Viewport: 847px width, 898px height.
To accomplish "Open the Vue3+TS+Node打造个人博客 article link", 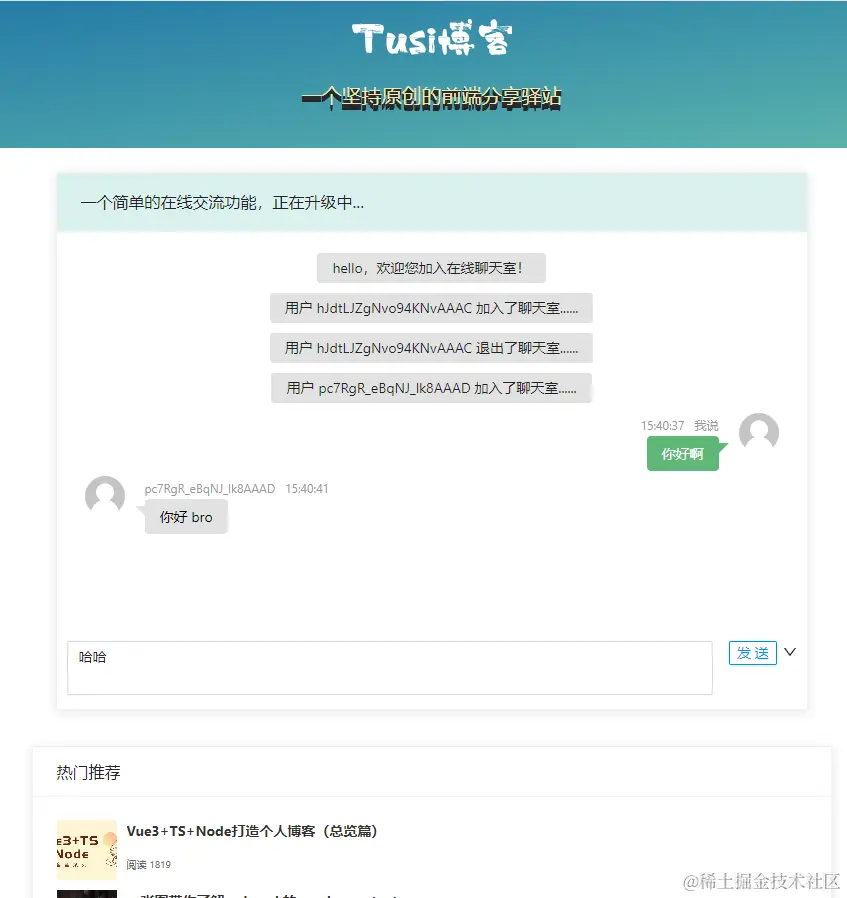I will pyautogui.click(x=252, y=831).
